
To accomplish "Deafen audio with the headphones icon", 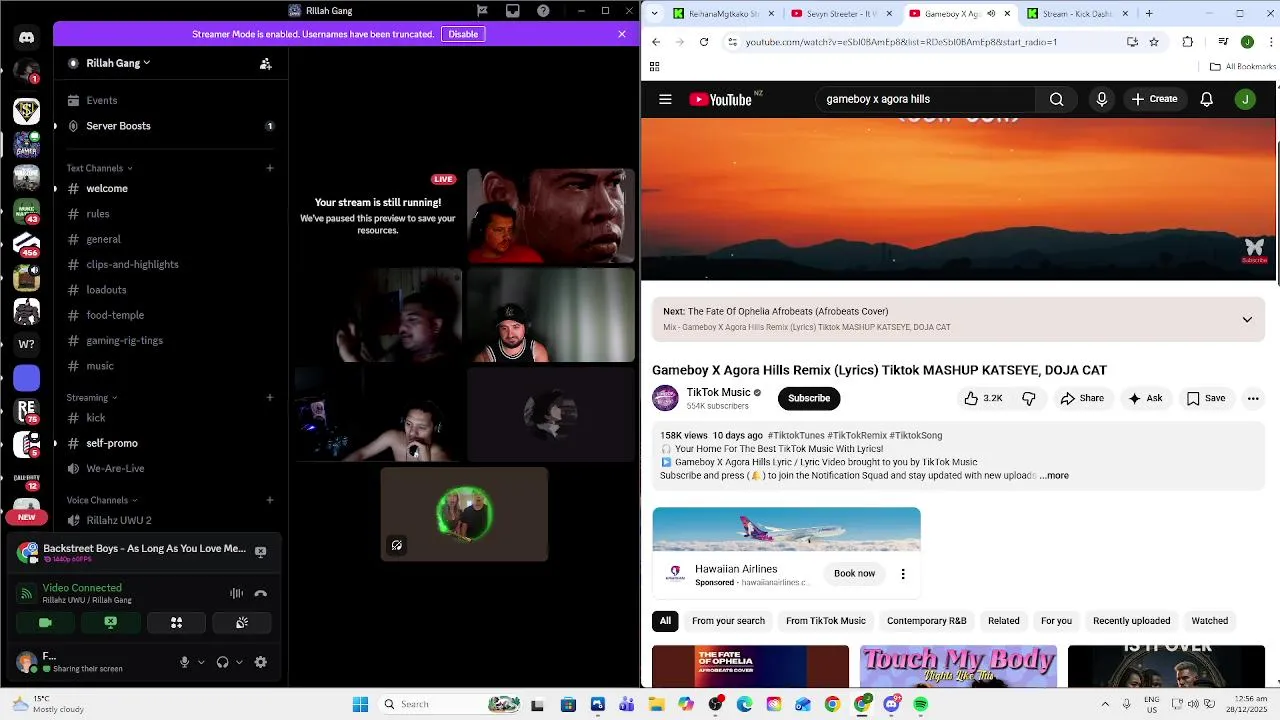I will pos(222,662).
